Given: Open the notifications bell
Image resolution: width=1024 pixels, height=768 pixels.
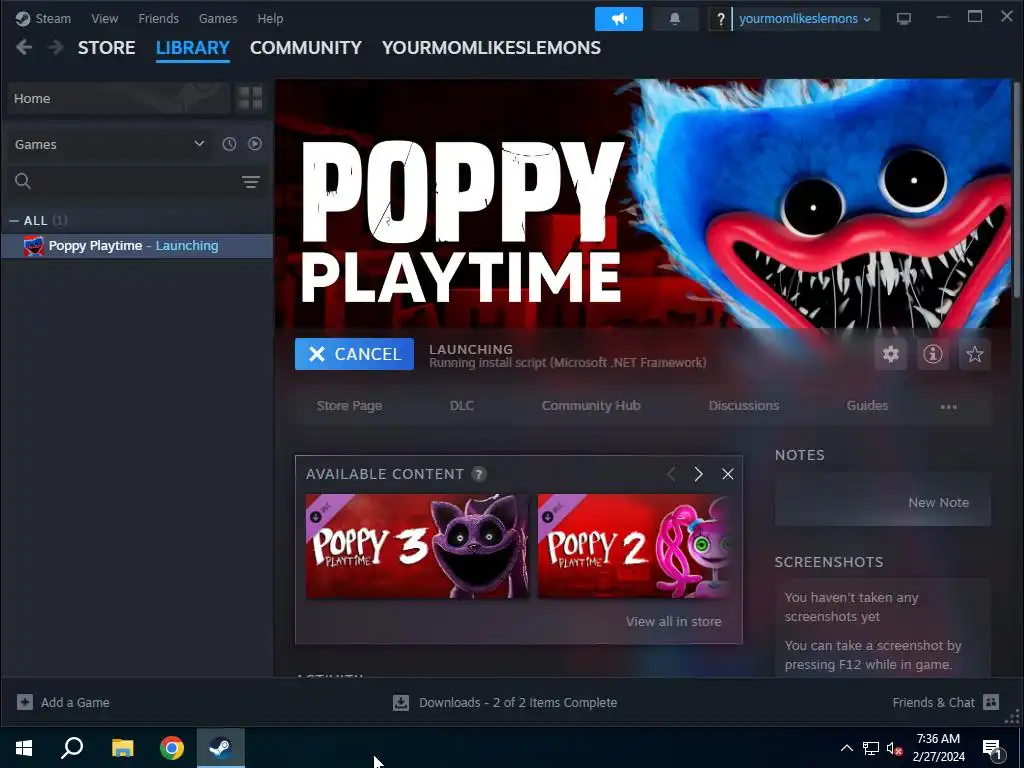Looking at the screenshot, I should 675,19.
